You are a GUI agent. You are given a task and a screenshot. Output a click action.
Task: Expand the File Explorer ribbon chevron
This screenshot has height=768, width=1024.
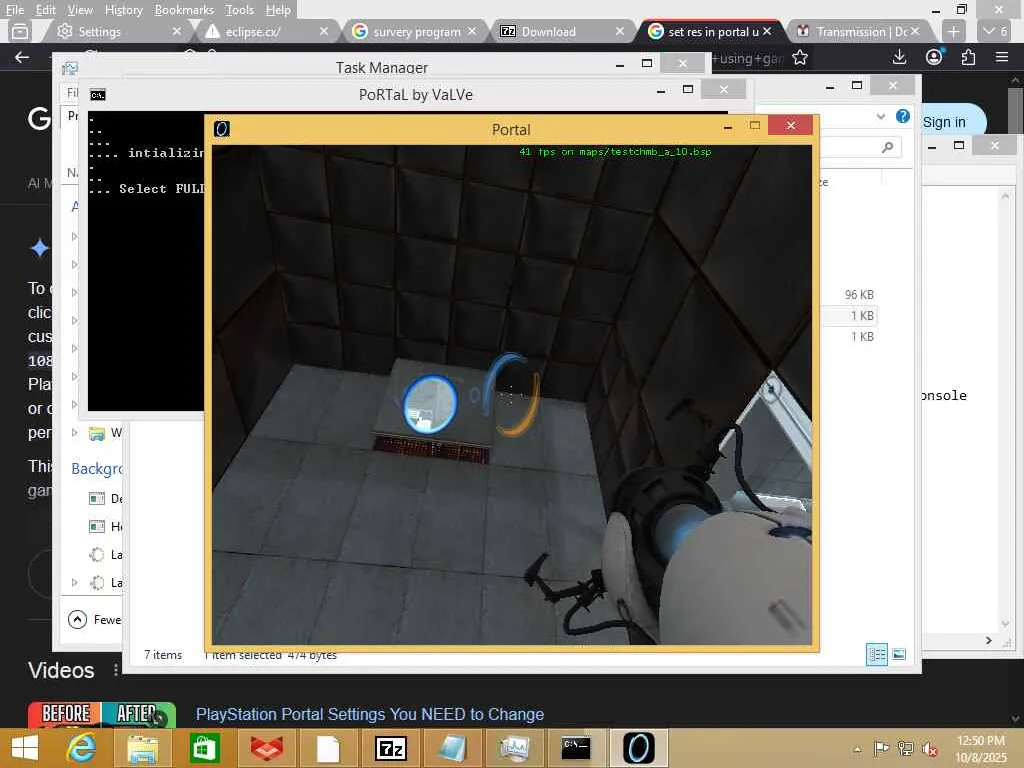881,116
